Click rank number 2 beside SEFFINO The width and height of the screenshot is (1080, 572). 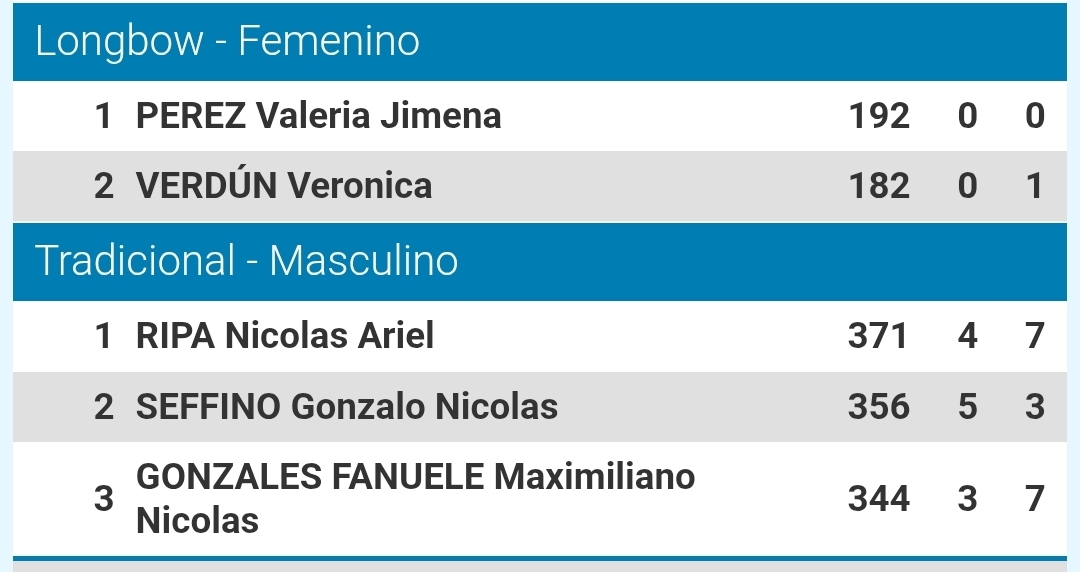pyautogui.click(x=104, y=407)
